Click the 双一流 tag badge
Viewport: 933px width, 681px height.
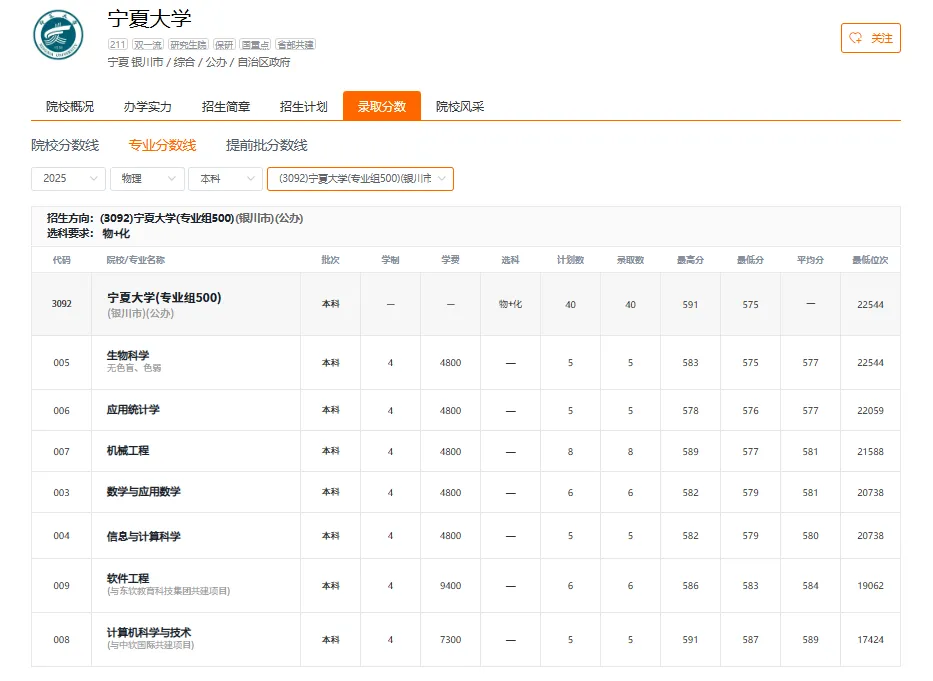tap(148, 45)
